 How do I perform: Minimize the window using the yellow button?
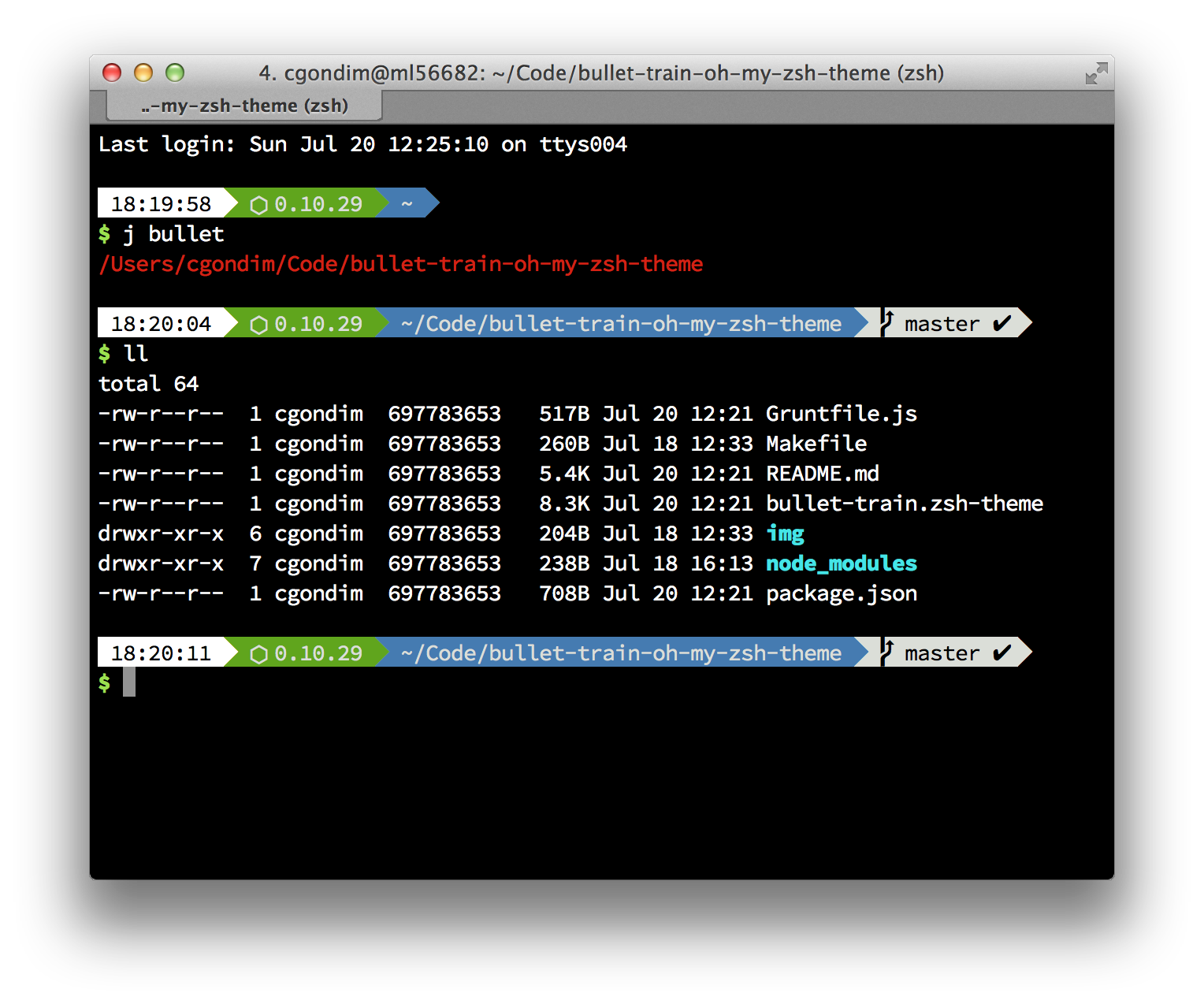[x=143, y=73]
